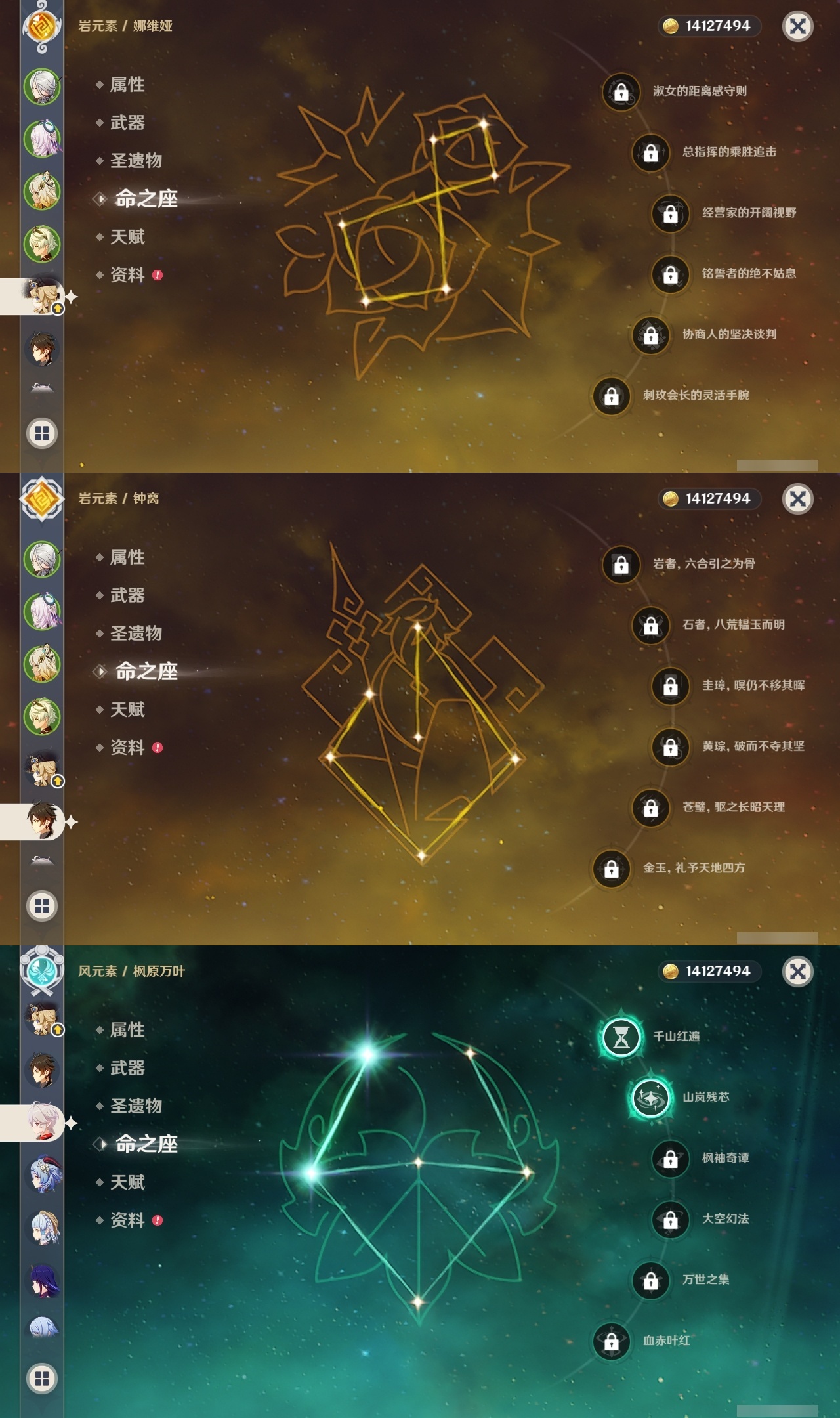Select Navia avatar in 钟离 panel sidebar
The width and height of the screenshot is (840, 1418).
43,769
